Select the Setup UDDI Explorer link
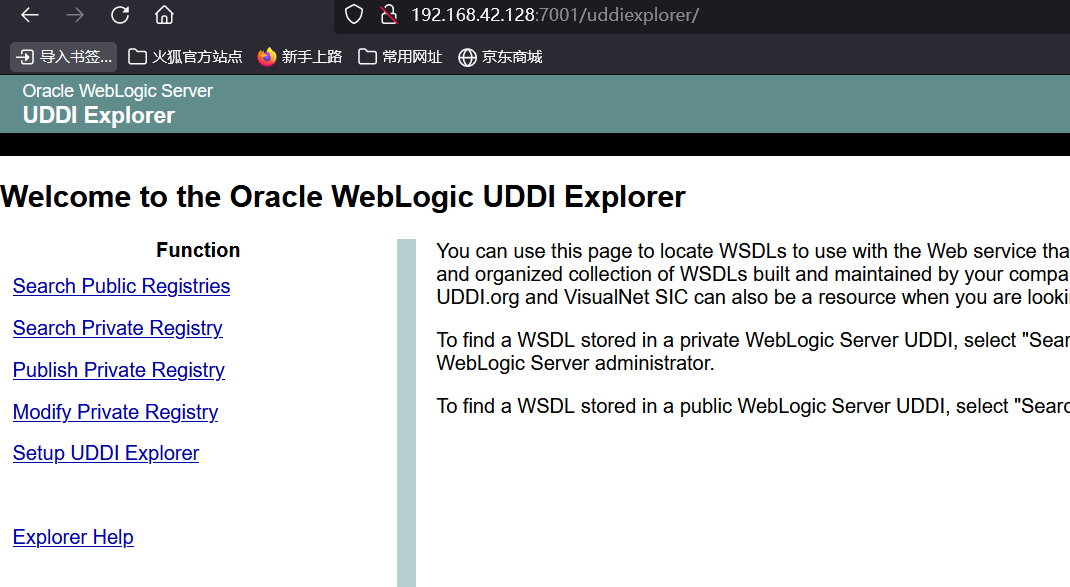Screen dimensions: 1070x587 106,453
